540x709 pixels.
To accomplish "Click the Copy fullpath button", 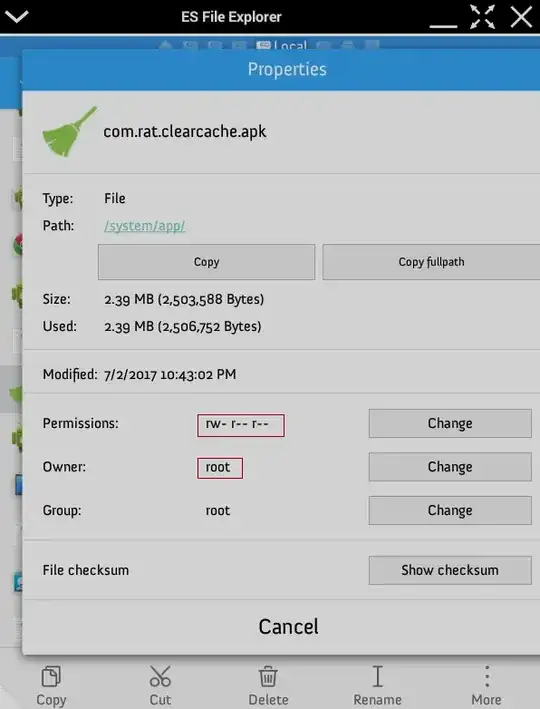I will [431, 262].
